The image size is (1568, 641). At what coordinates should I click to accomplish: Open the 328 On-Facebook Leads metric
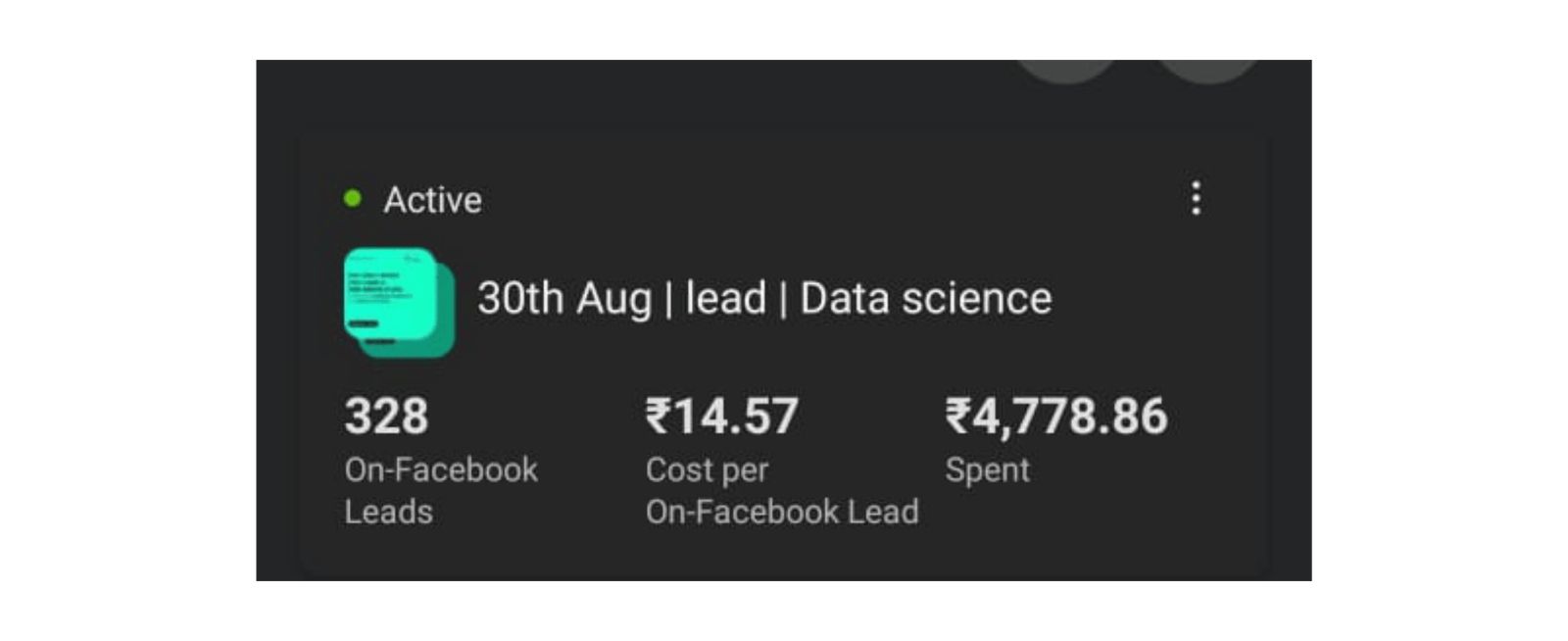tap(385, 417)
